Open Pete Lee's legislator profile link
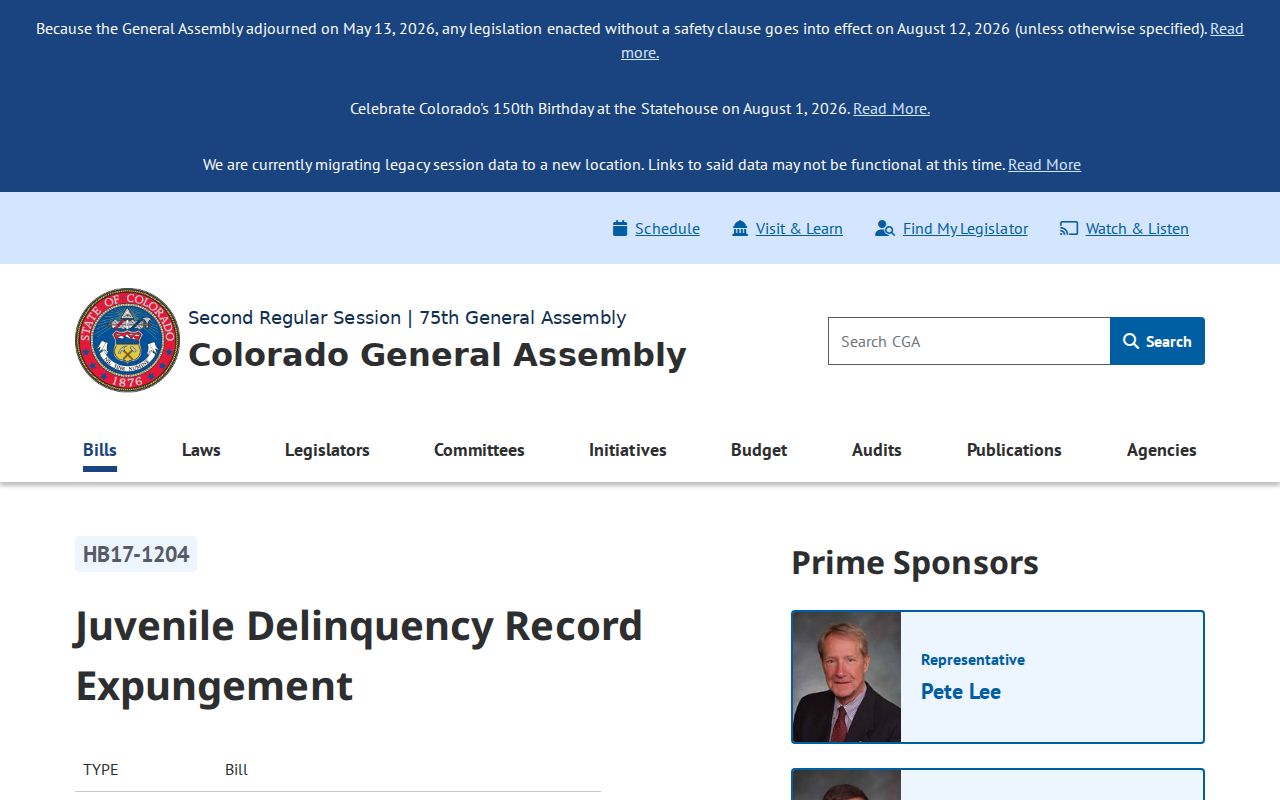The width and height of the screenshot is (1280, 800). [x=961, y=691]
